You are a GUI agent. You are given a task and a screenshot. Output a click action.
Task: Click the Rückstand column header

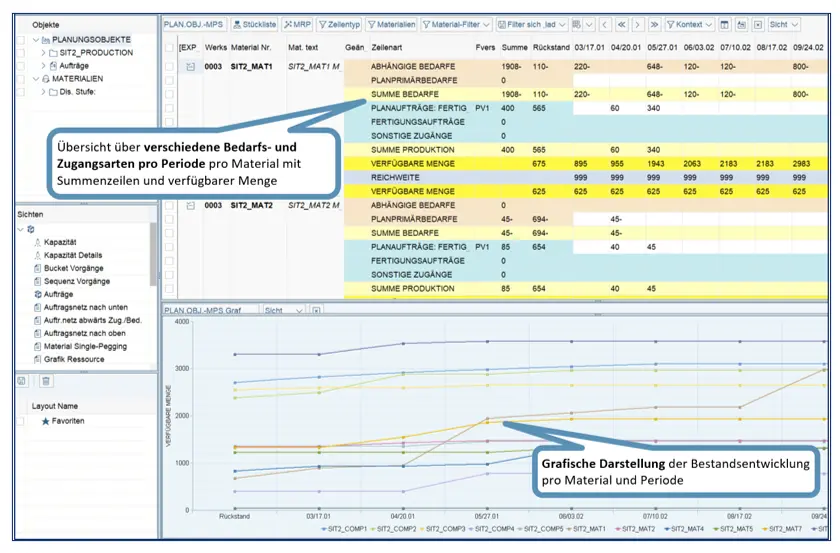coord(551,47)
